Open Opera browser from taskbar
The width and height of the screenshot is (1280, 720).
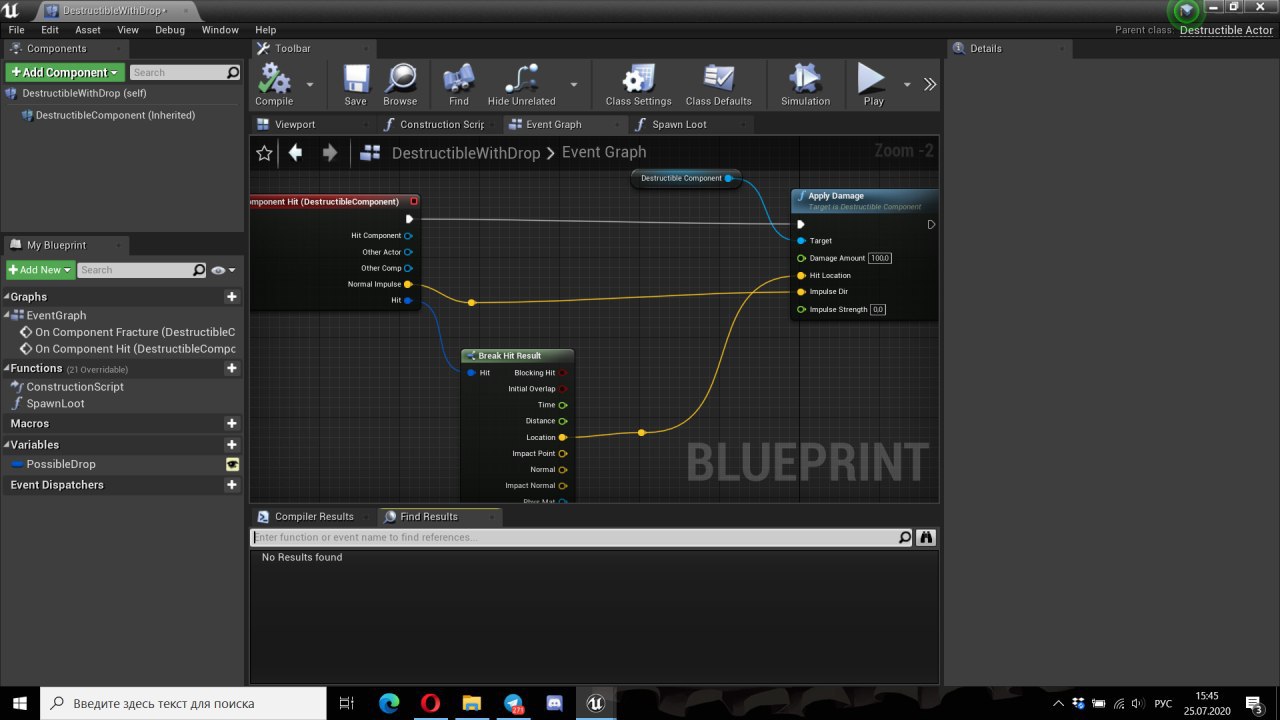[430, 703]
